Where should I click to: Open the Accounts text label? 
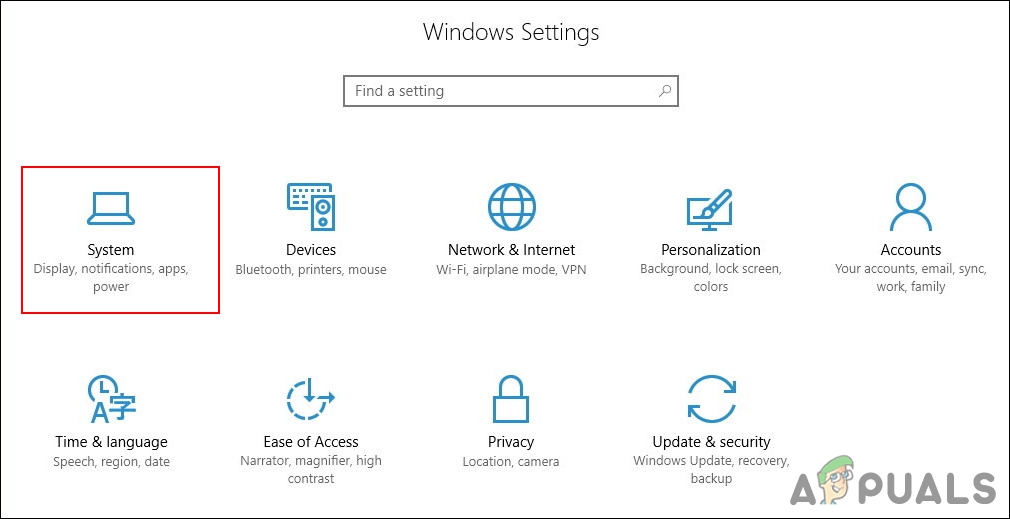[911, 250]
